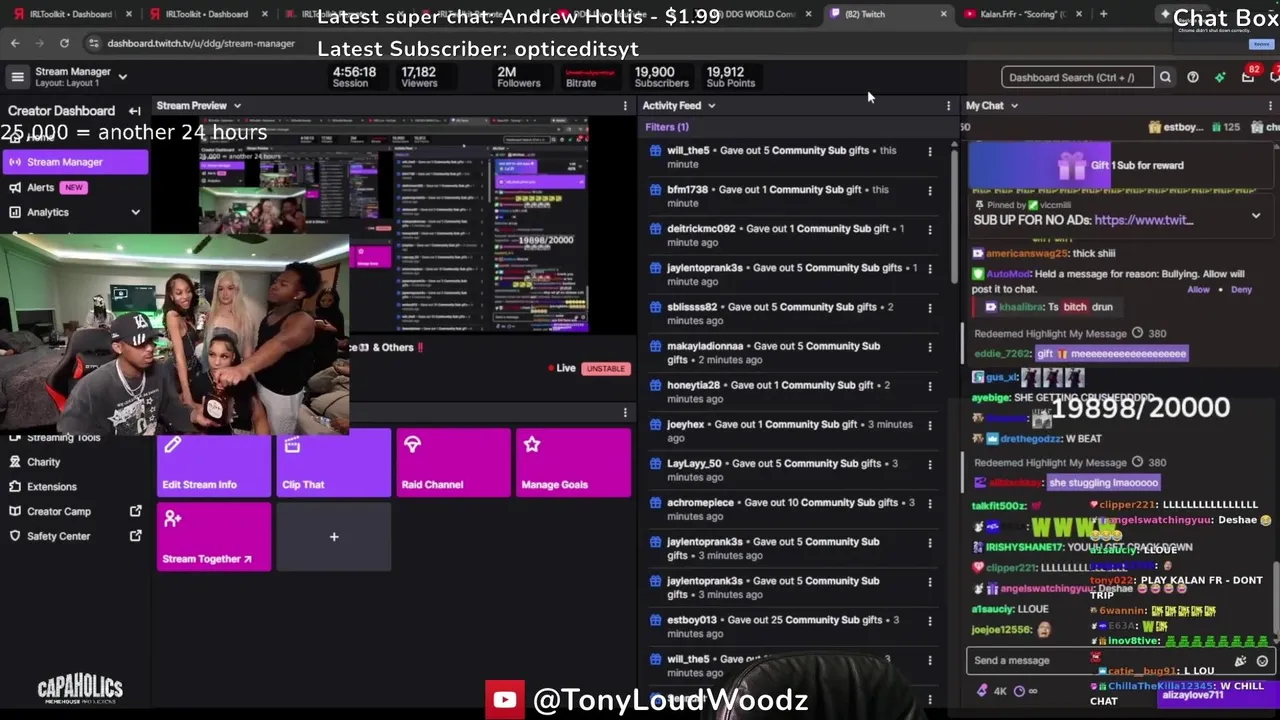Click Gift 1 Sub for reward banner

1120,165
